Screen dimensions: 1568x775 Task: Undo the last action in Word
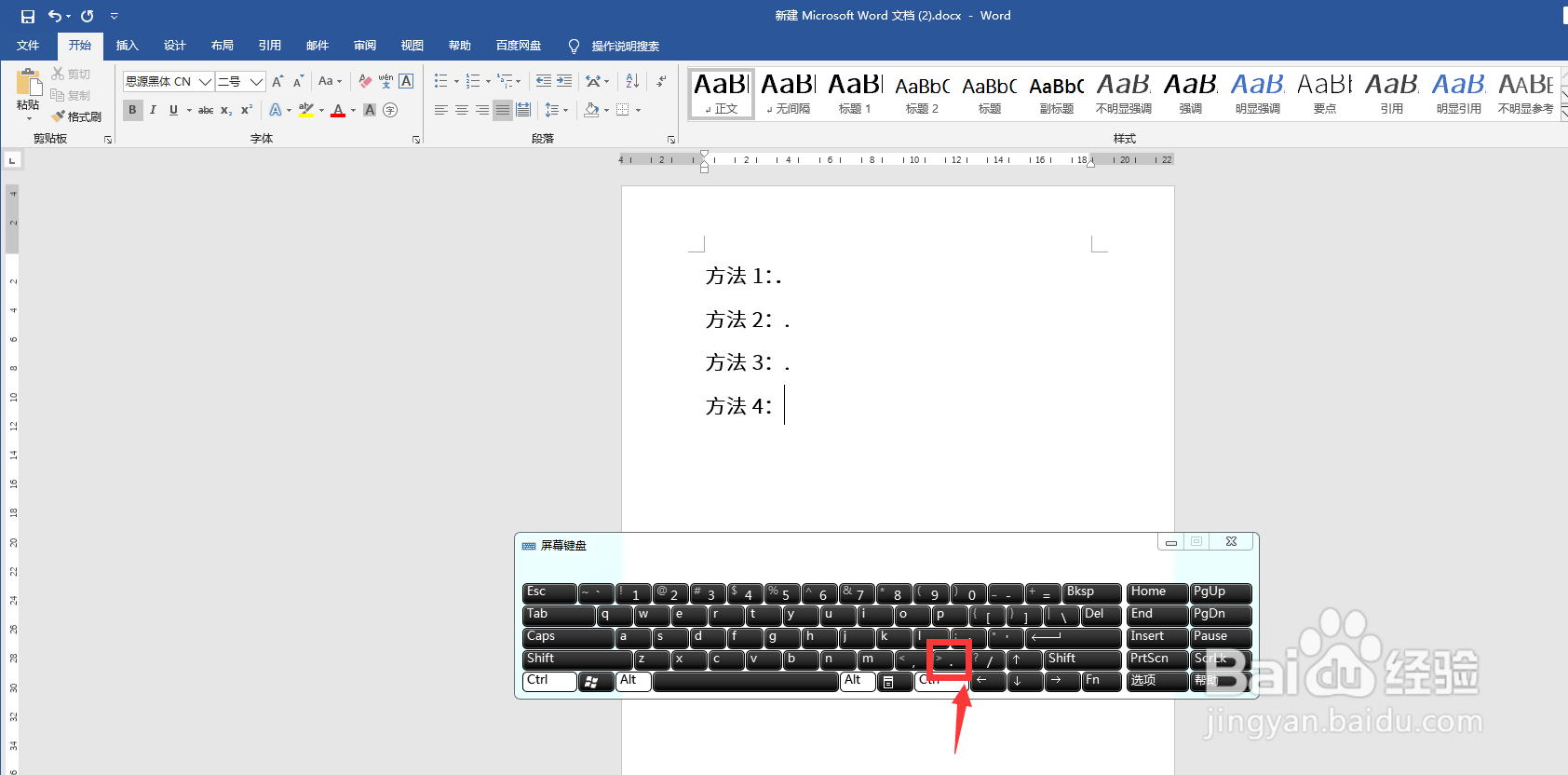(55, 16)
